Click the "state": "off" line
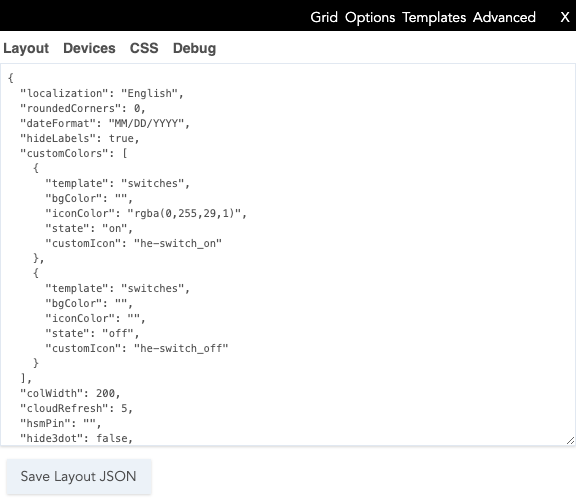The image size is (576, 500). [x=92, y=334]
